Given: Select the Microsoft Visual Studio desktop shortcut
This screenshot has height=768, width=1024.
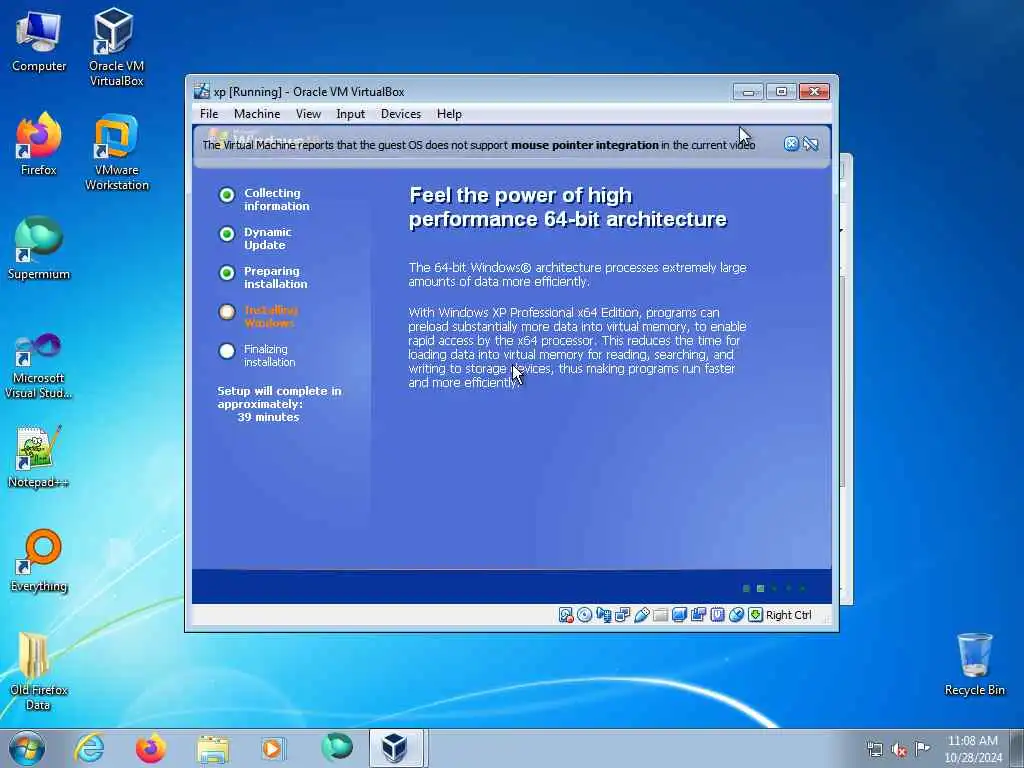Looking at the screenshot, I should click(x=39, y=366).
